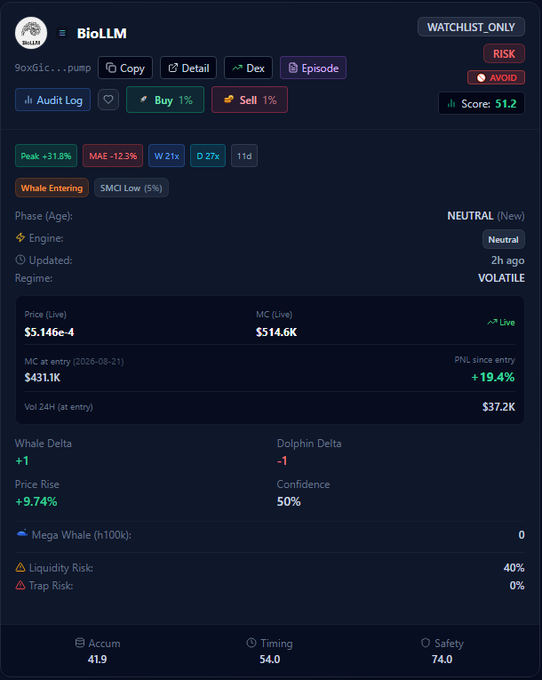Click the Confidence 50% value
Screen dimensions: 542x680
289,501
